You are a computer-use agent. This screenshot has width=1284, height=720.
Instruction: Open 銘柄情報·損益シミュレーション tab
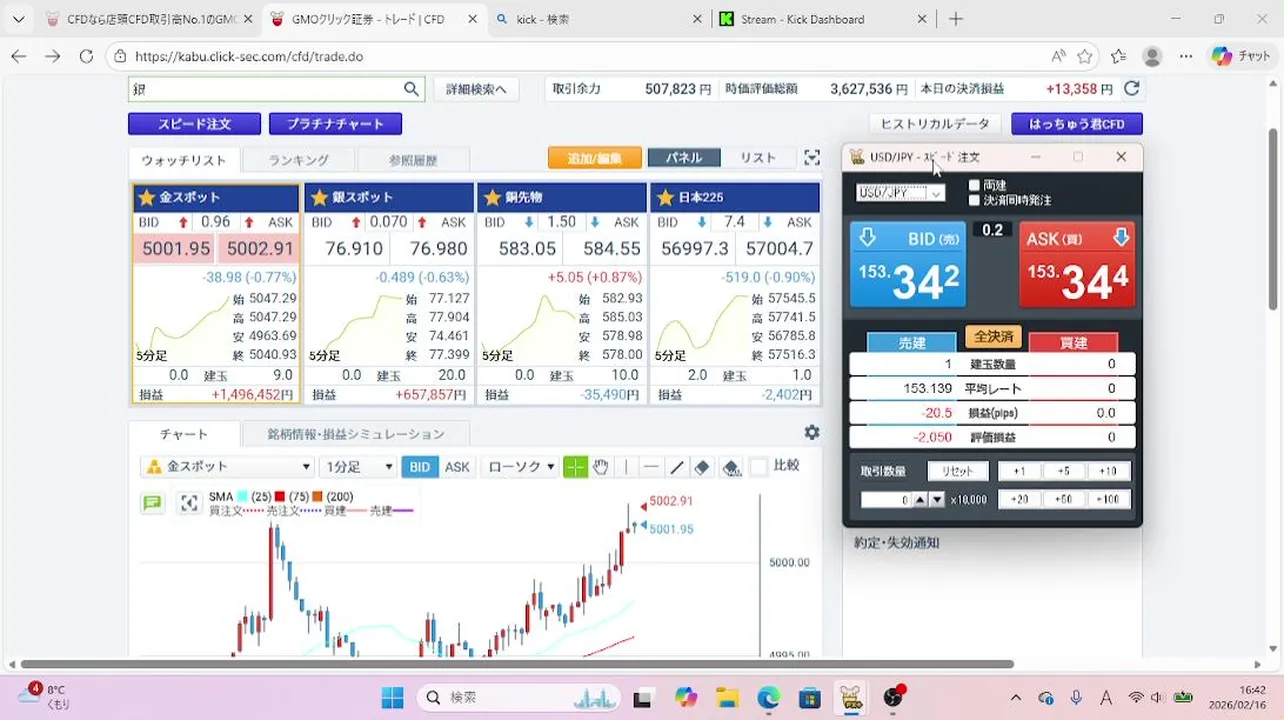click(356, 434)
